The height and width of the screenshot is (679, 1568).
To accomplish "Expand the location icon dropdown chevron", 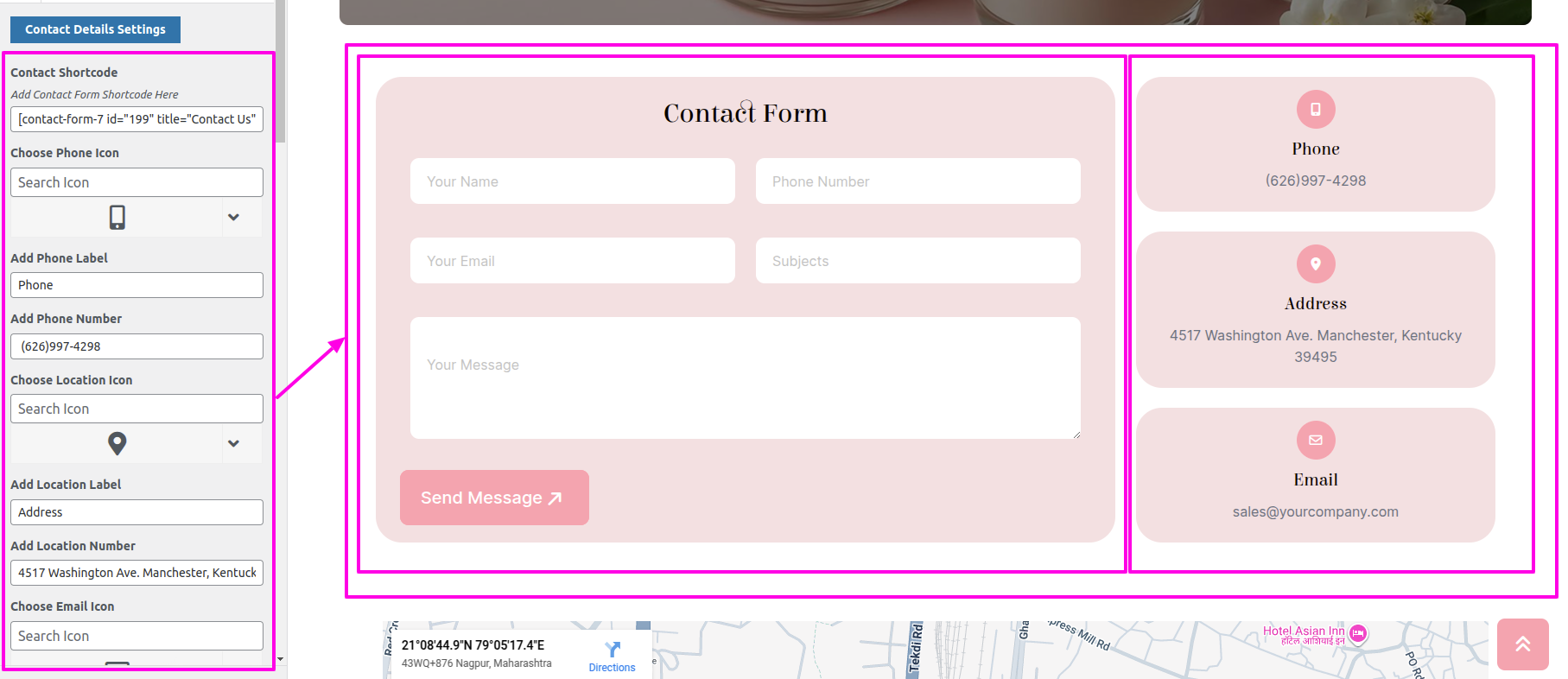I will (x=233, y=443).
